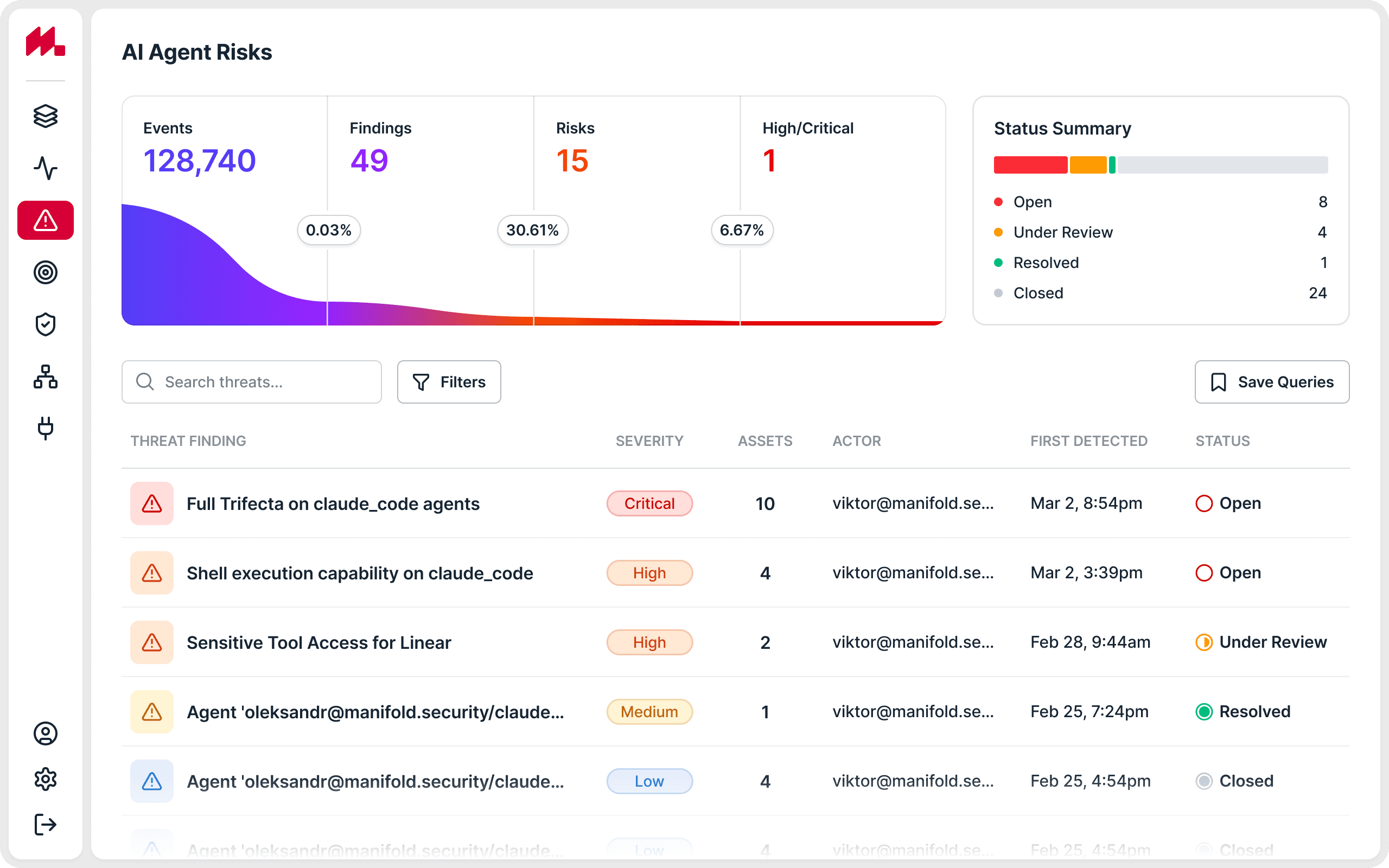The width and height of the screenshot is (1389, 868).
Task: Open Full Trifecta on claude_code agents finding
Action: (333, 503)
